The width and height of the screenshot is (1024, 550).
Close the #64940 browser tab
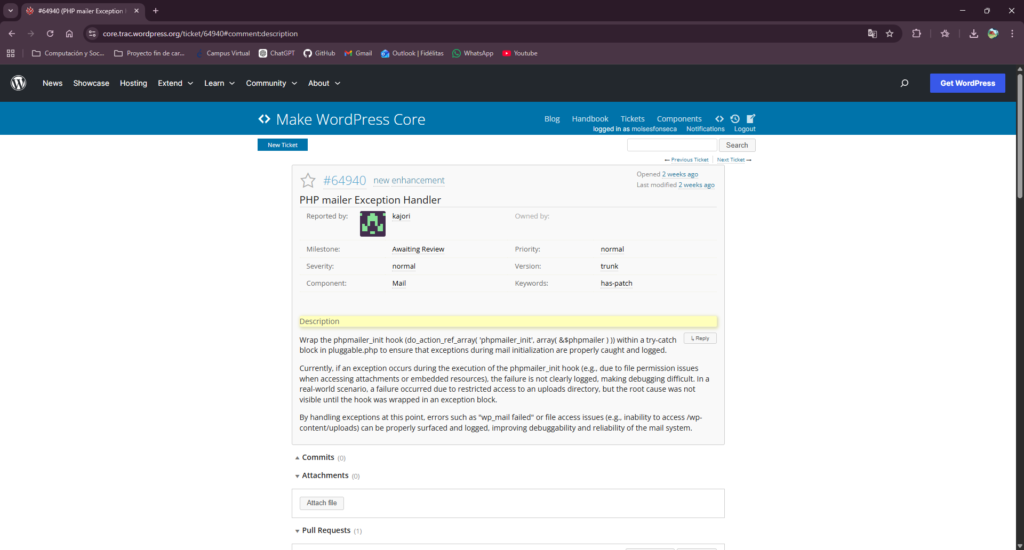pyautogui.click(x=136, y=10)
